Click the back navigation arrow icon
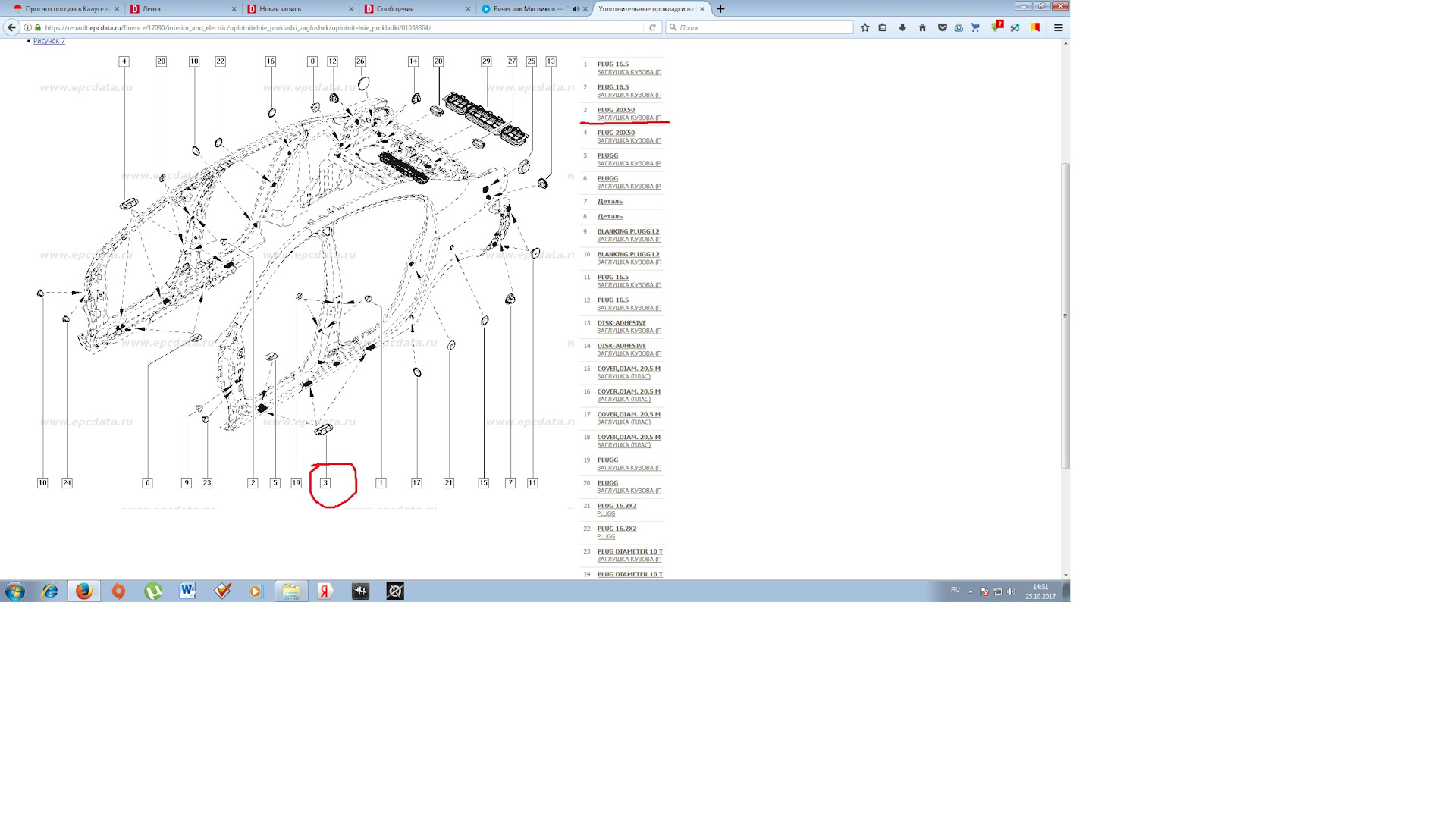This screenshot has width=1456, height=819. [12, 27]
